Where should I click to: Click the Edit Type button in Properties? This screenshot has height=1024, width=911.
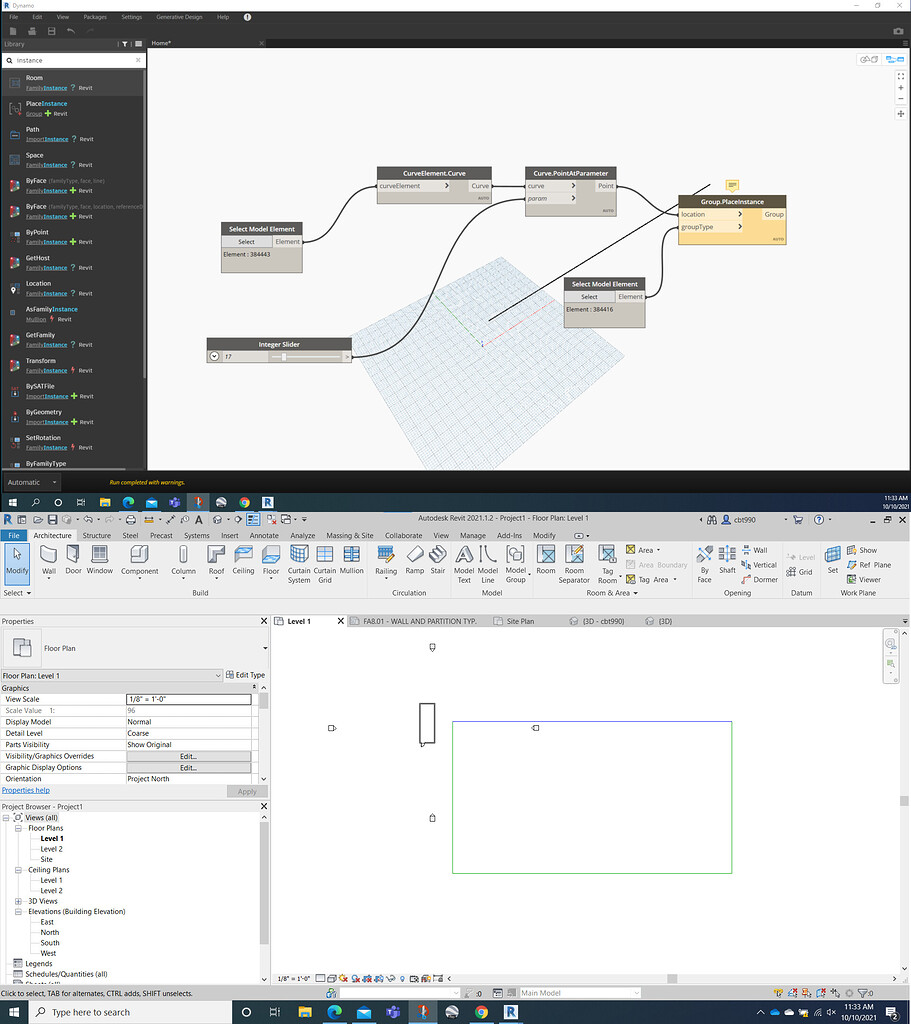[243, 675]
